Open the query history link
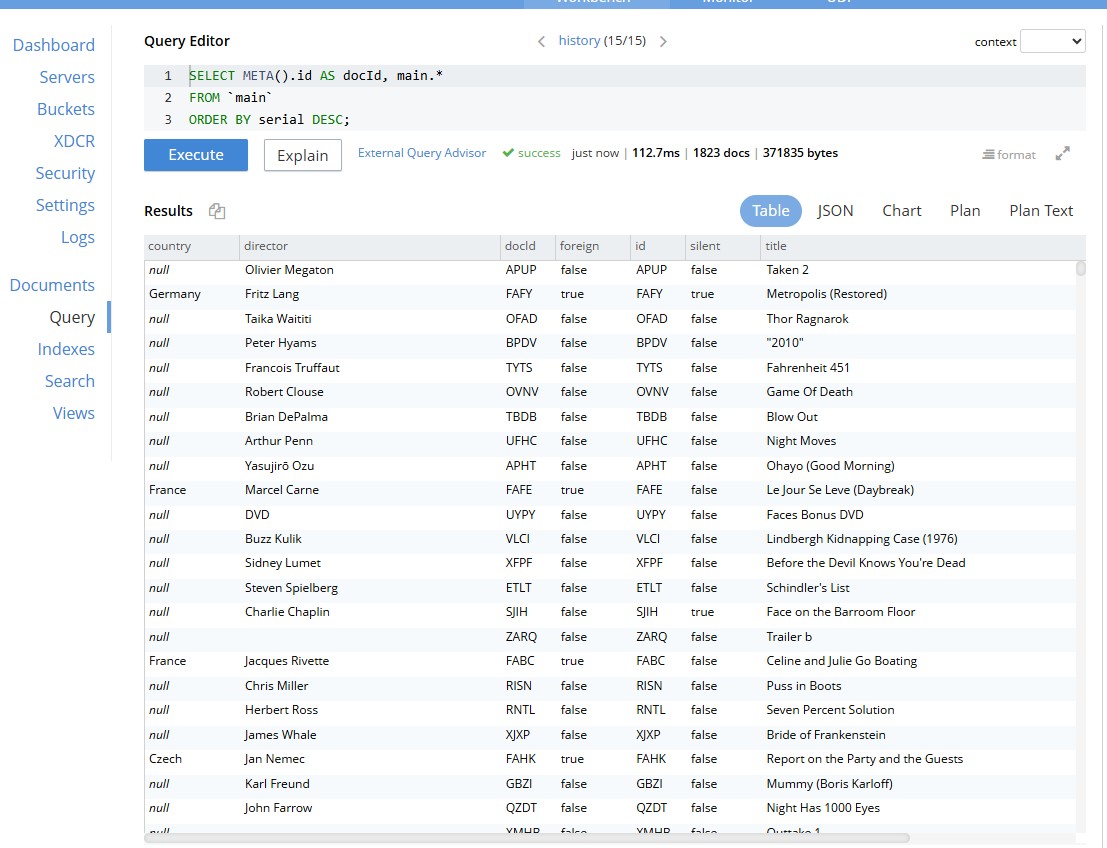The width and height of the screenshot is (1107, 848). point(579,40)
